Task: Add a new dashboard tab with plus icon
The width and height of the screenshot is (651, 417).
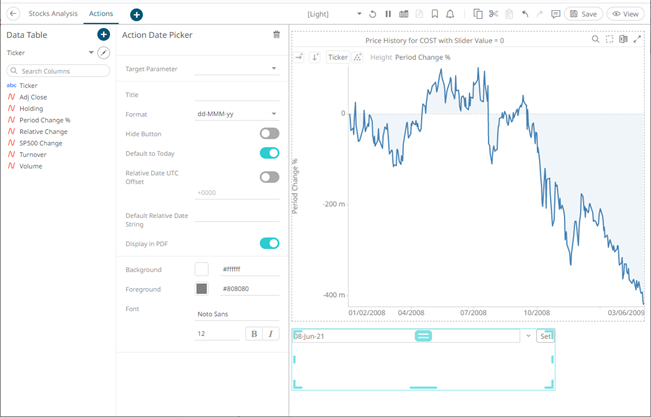Action: point(136,15)
